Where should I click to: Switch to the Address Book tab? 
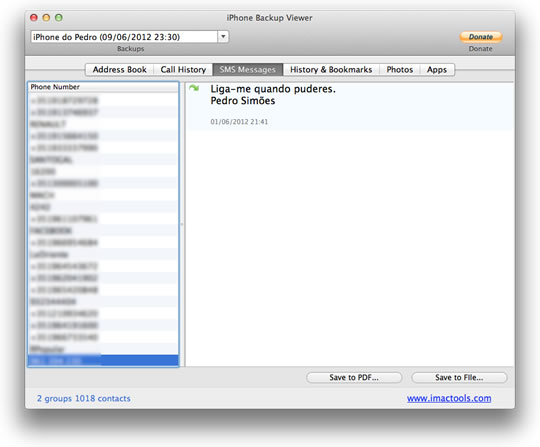[120, 70]
